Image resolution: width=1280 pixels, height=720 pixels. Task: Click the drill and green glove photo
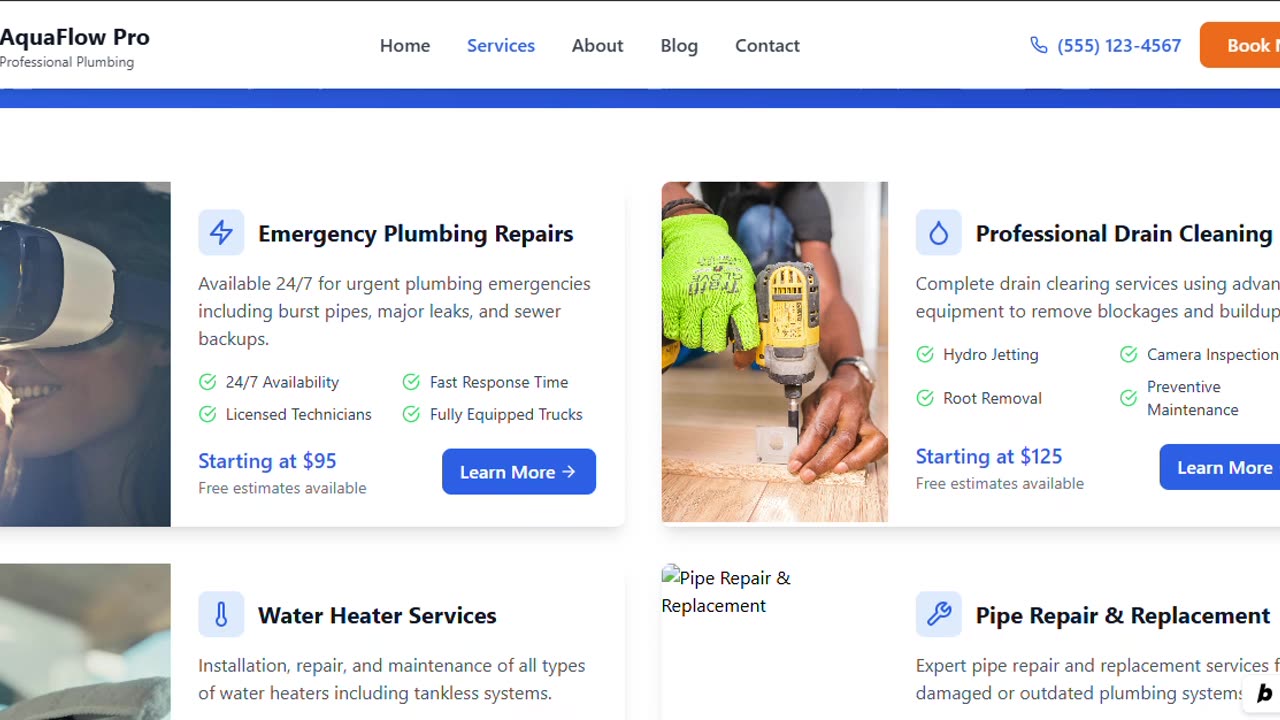(775, 352)
